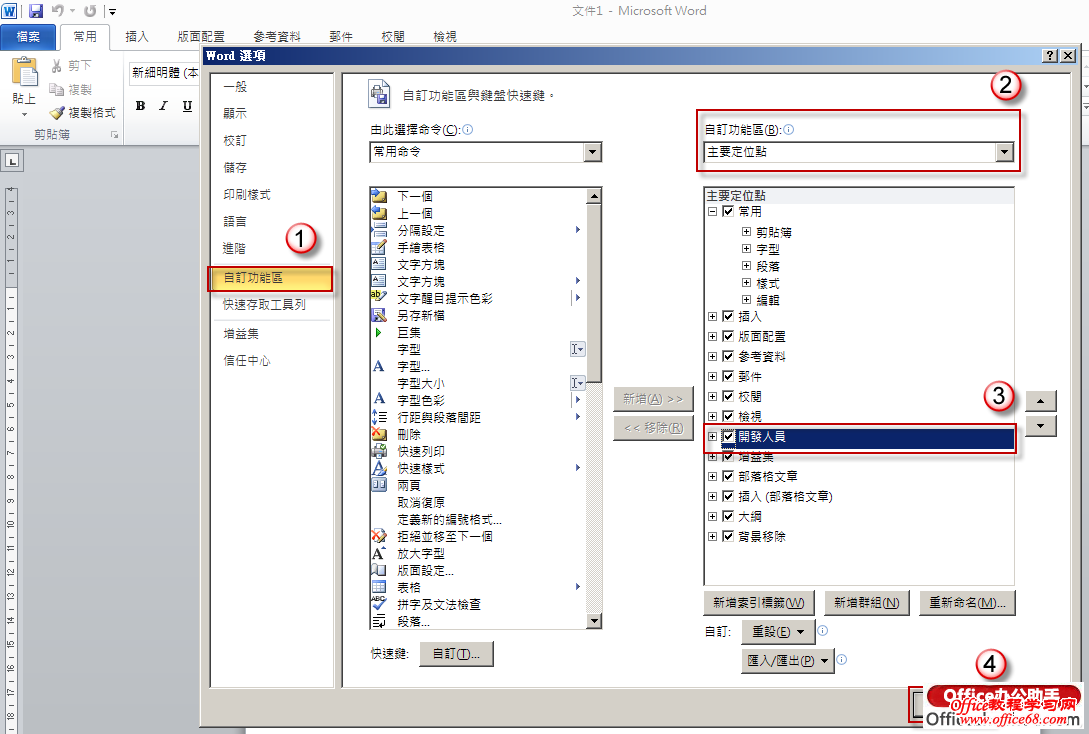This screenshot has width=1089, height=734.
Task: Open the 檔案 tab
Action: pyautogui.click(x=28, y=36)
